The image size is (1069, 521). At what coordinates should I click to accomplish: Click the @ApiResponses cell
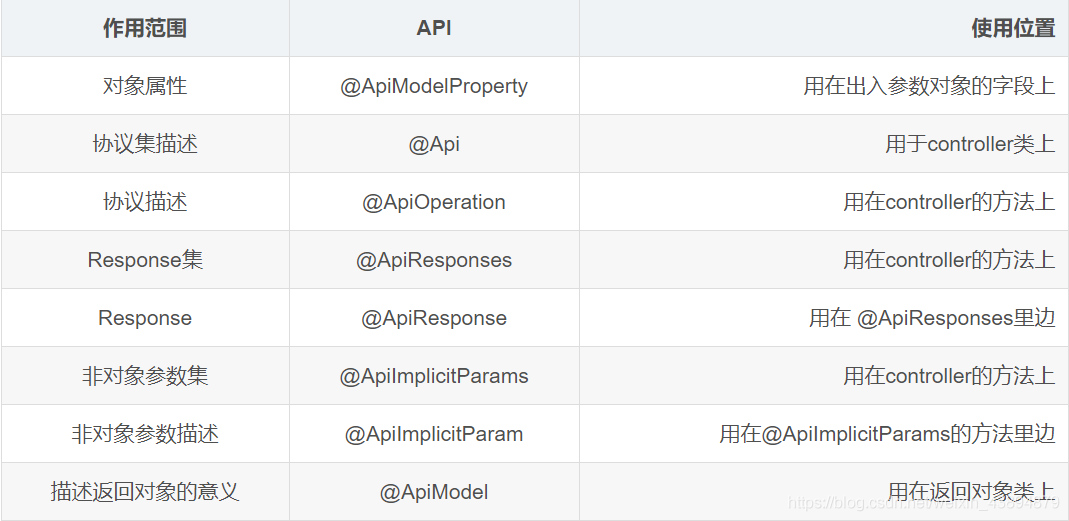coord(434,260)
